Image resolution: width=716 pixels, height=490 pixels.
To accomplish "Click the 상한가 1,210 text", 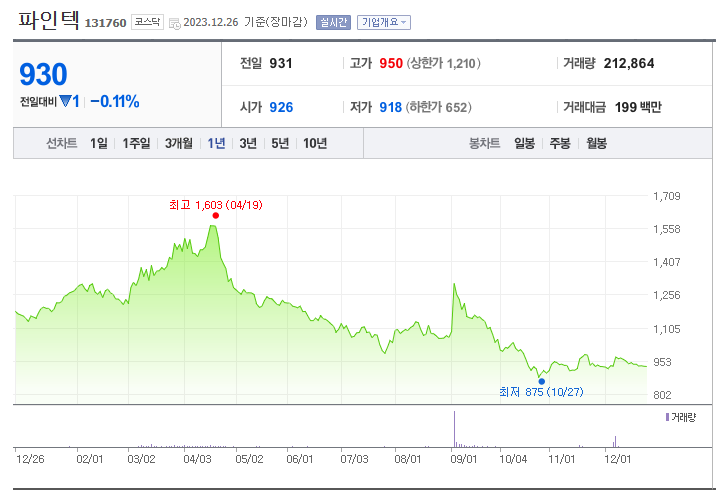I will click(x=443, y=63).
